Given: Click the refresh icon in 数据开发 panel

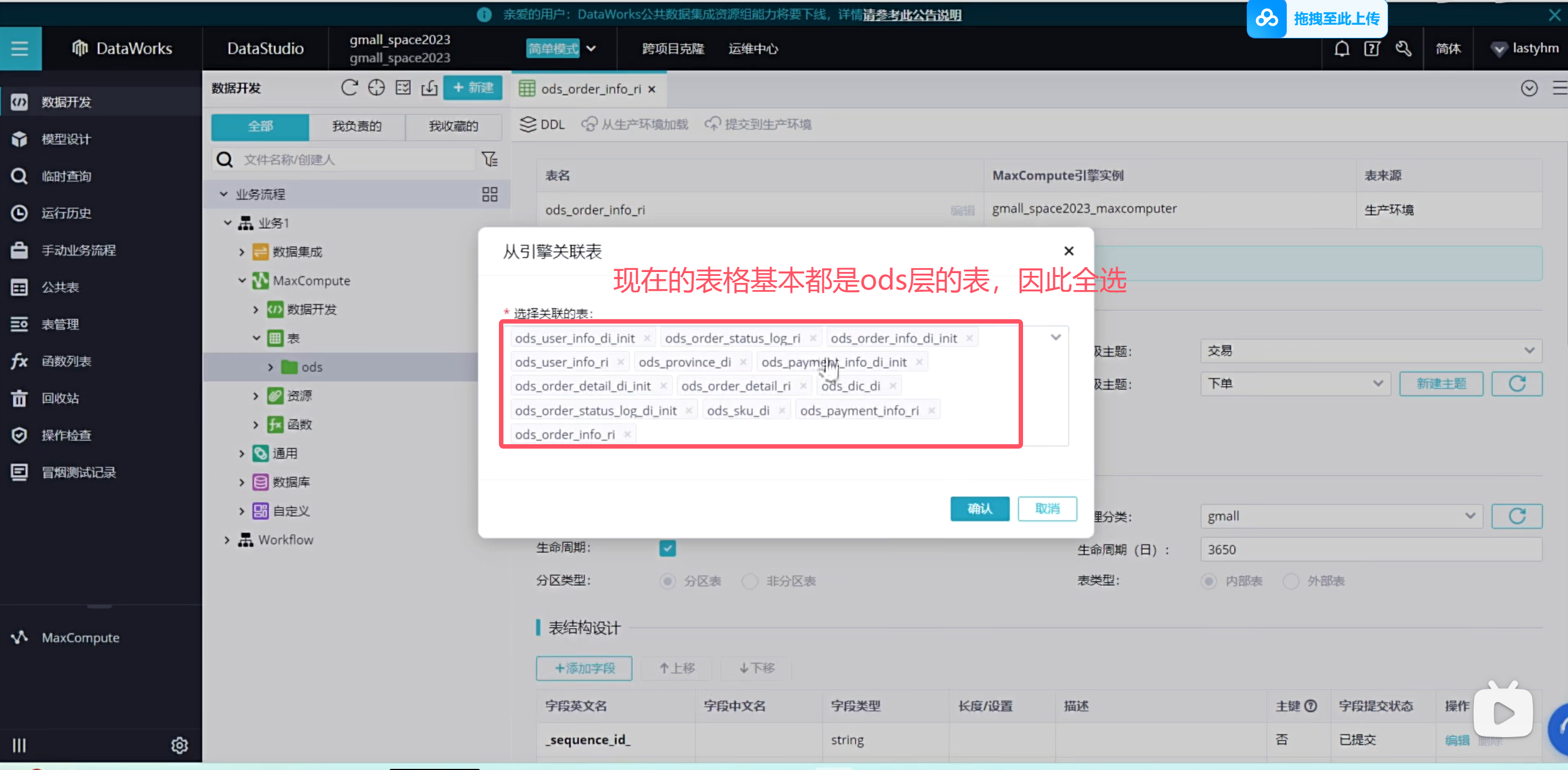Looking at the screenshot, I should [349, 88].
